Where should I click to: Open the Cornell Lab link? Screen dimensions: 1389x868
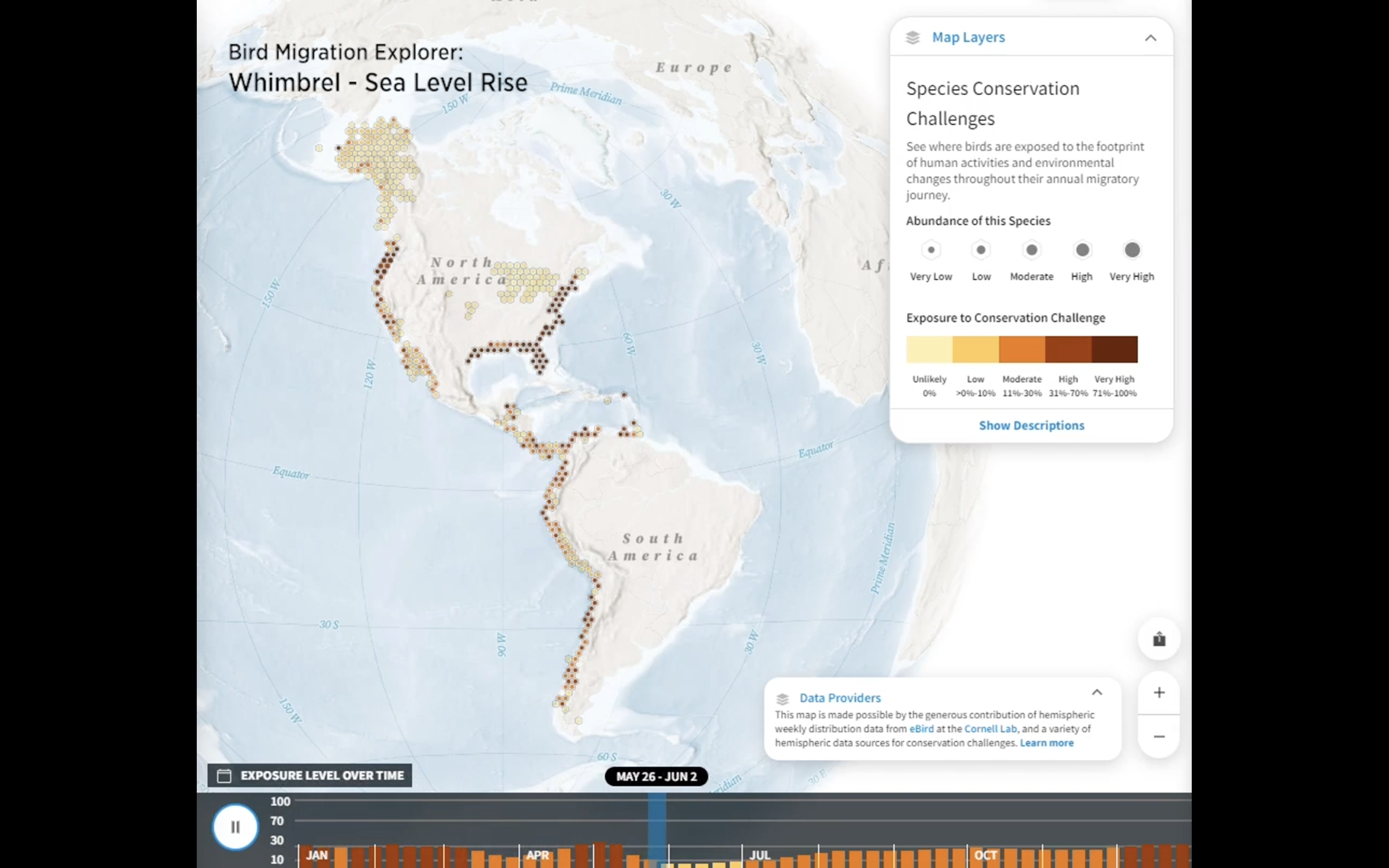(990, 729)
